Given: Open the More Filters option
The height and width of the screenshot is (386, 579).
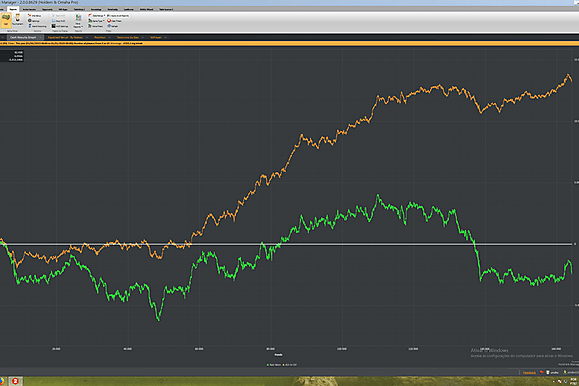Looking at the screenshot, I should [x=96, y=26].
